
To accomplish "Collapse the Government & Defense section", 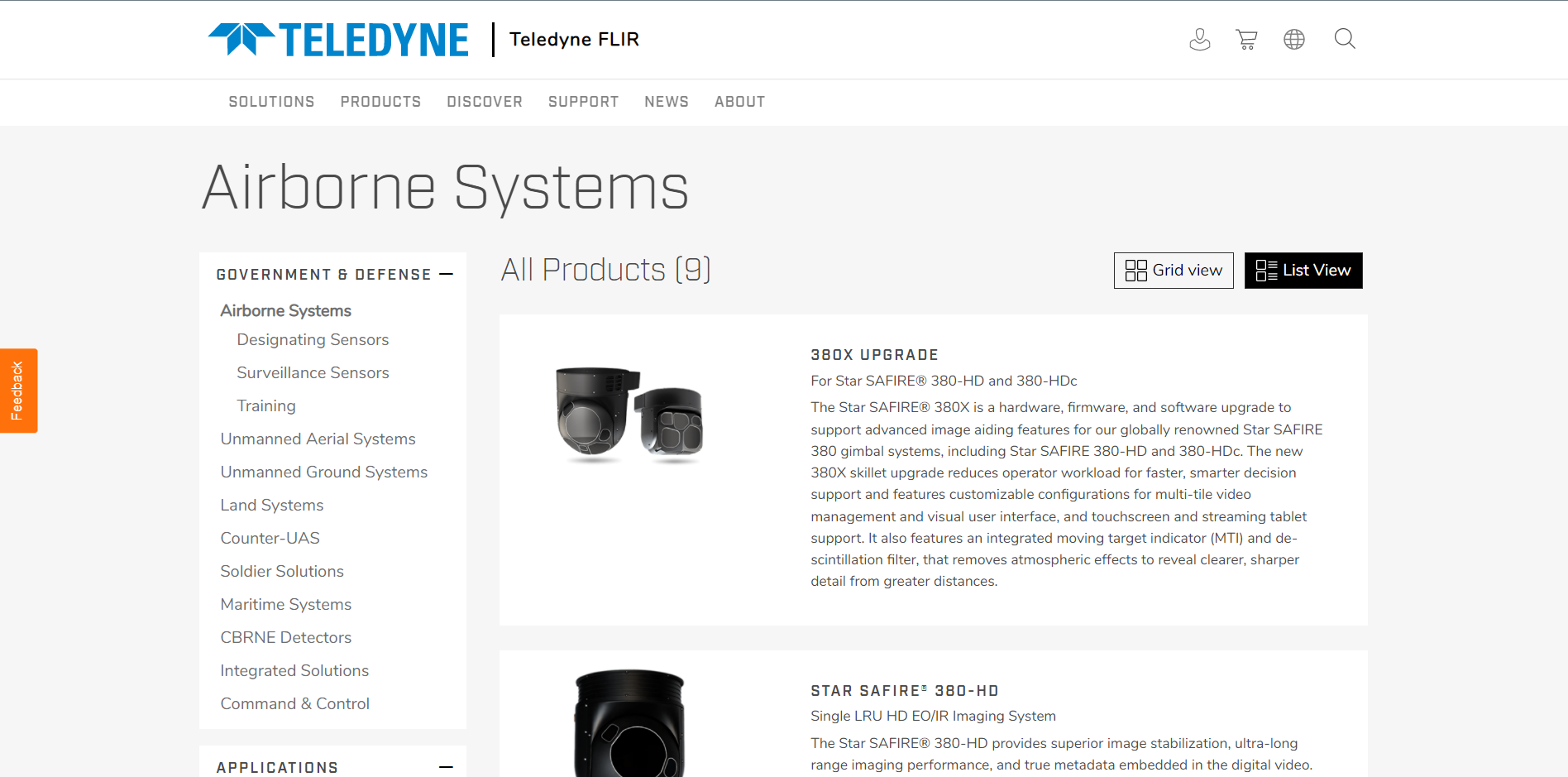I will [x=447, y=274].
